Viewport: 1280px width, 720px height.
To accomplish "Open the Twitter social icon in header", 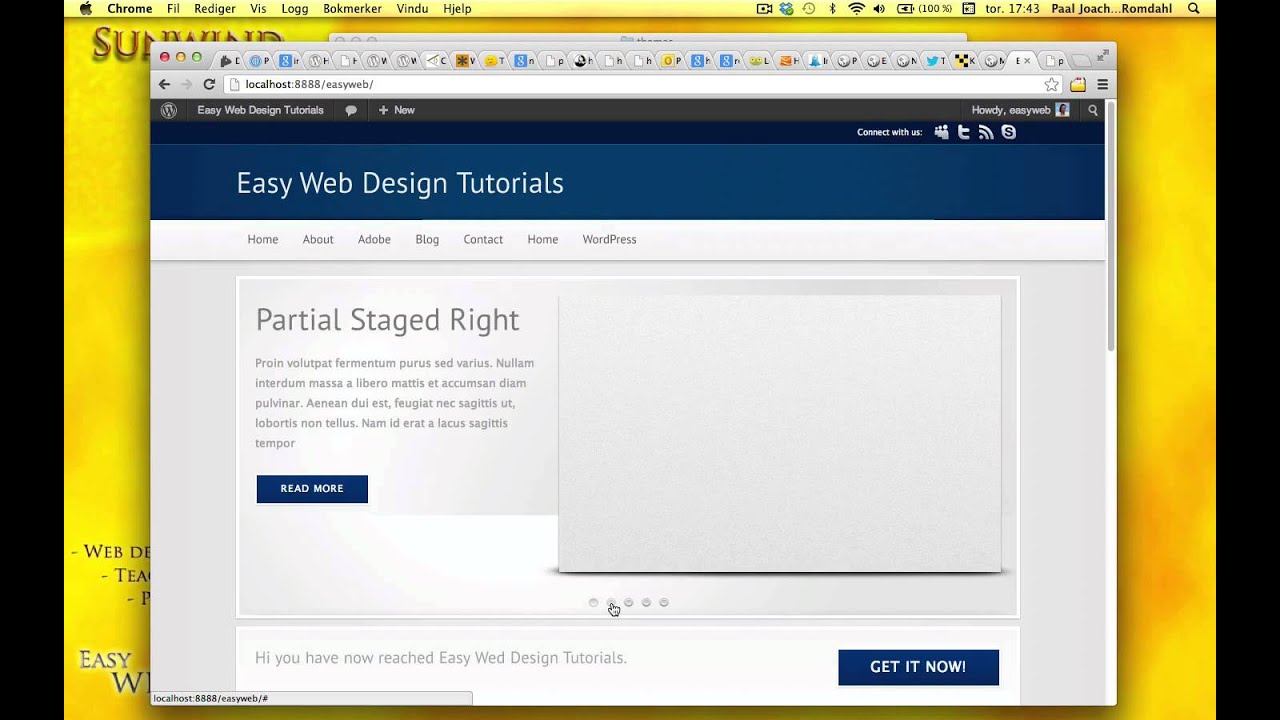I will (964, 132).
